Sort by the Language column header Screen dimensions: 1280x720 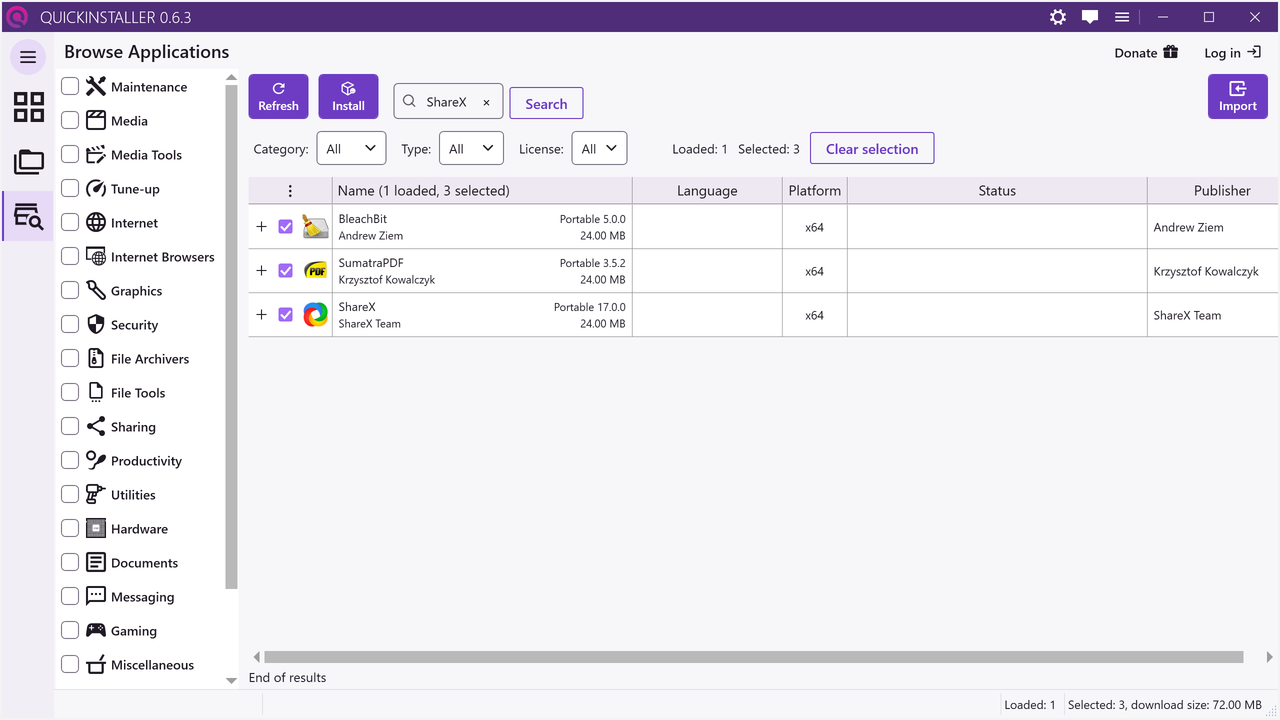click(x=707, y=191)
